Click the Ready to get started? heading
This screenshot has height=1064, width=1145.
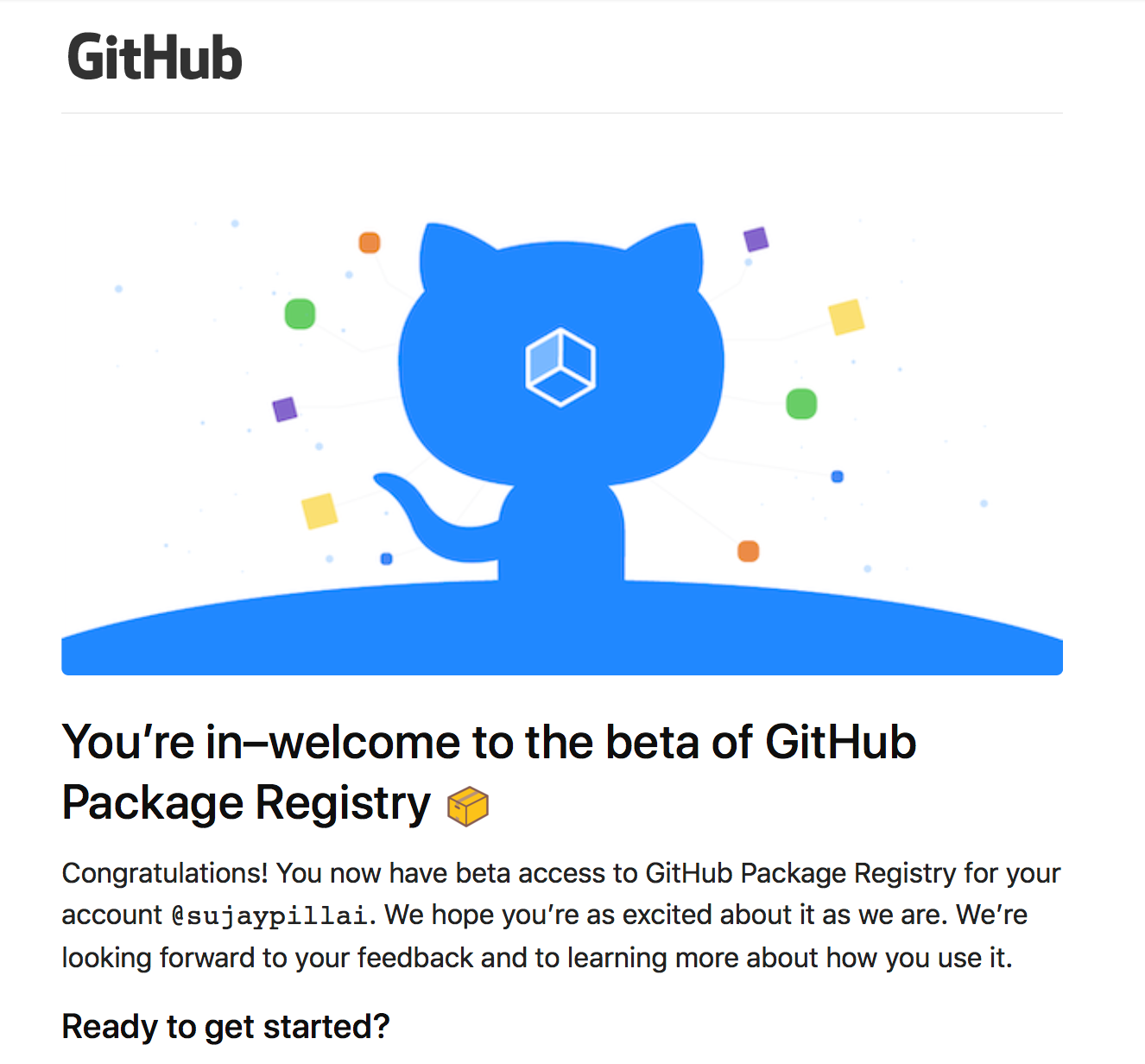click(226, 1027)
